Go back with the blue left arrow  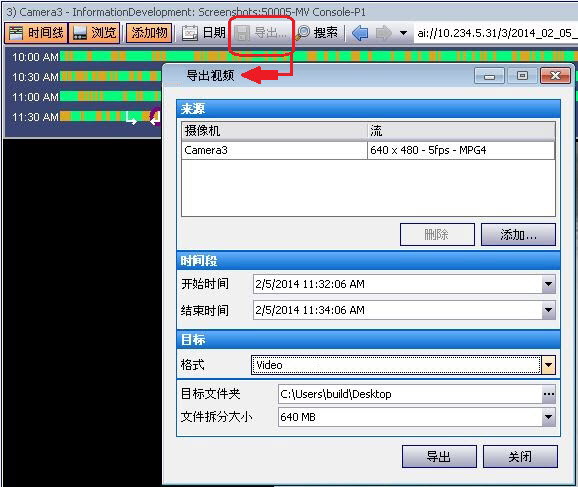(x=360, y=33)
